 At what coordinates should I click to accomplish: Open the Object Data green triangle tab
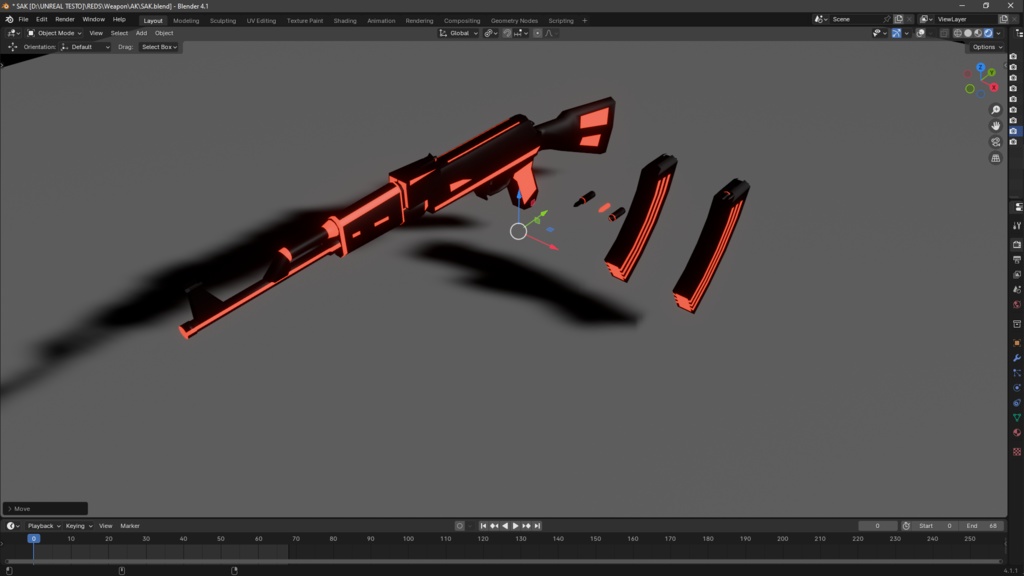tap(1017, 418)
